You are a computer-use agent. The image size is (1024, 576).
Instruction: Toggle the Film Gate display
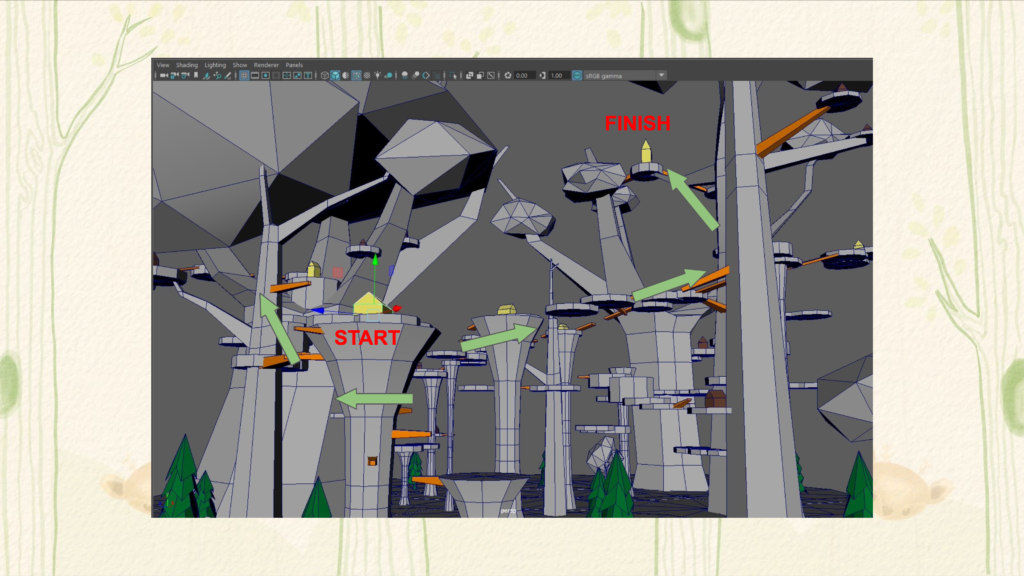[255, 76]
